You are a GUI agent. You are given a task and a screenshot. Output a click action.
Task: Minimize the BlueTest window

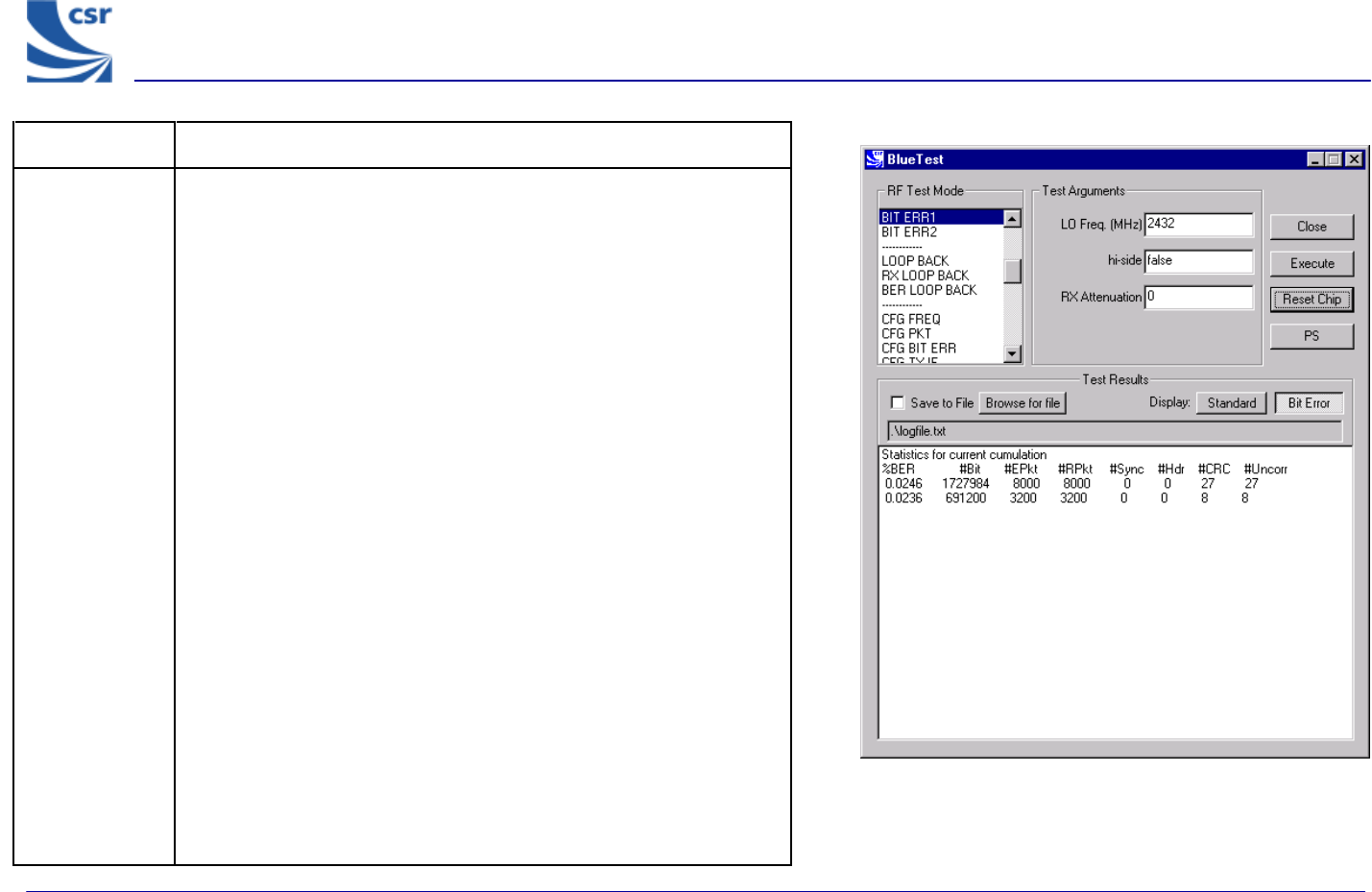coord(1315,159)
